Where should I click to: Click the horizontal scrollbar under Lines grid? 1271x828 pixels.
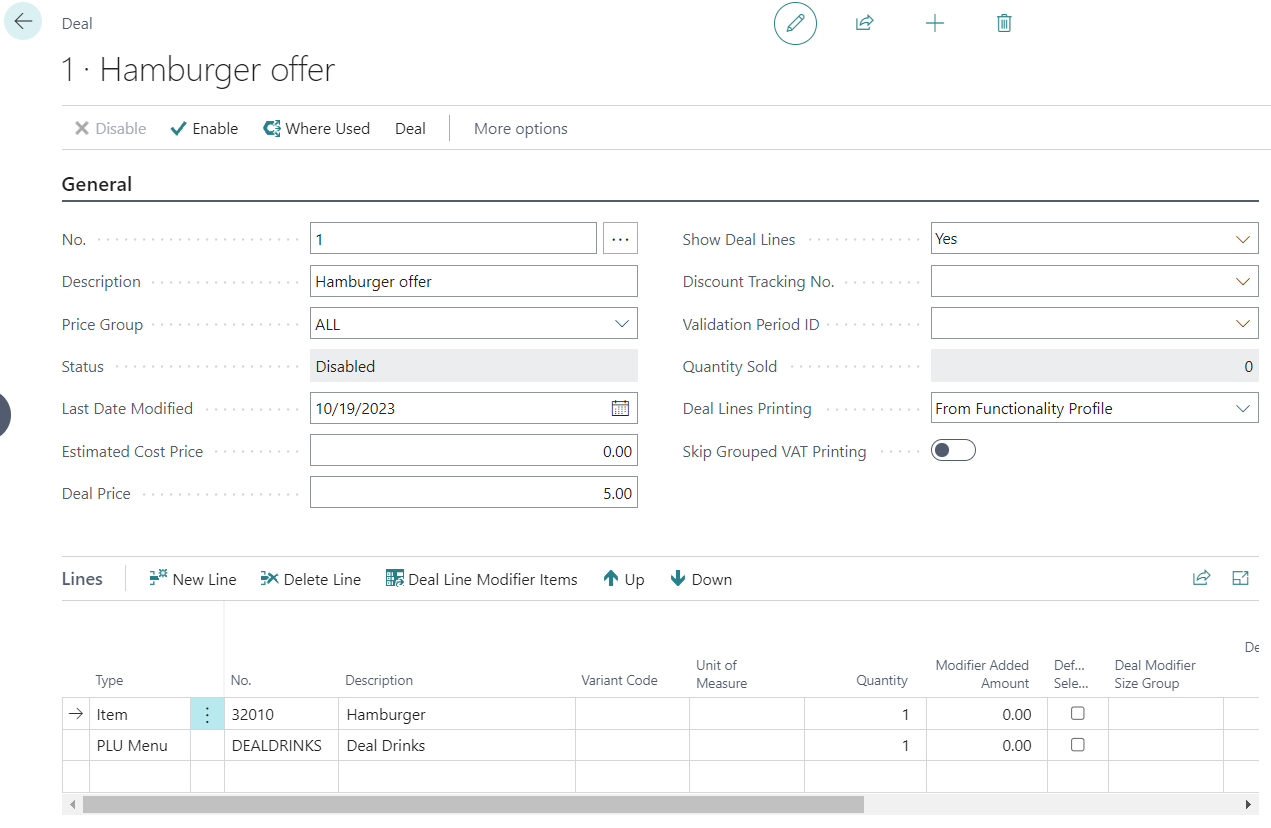473,805
